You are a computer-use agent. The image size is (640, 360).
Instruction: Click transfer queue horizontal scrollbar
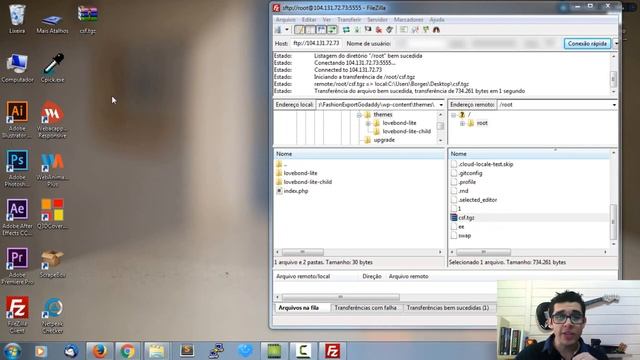[341, 297]
